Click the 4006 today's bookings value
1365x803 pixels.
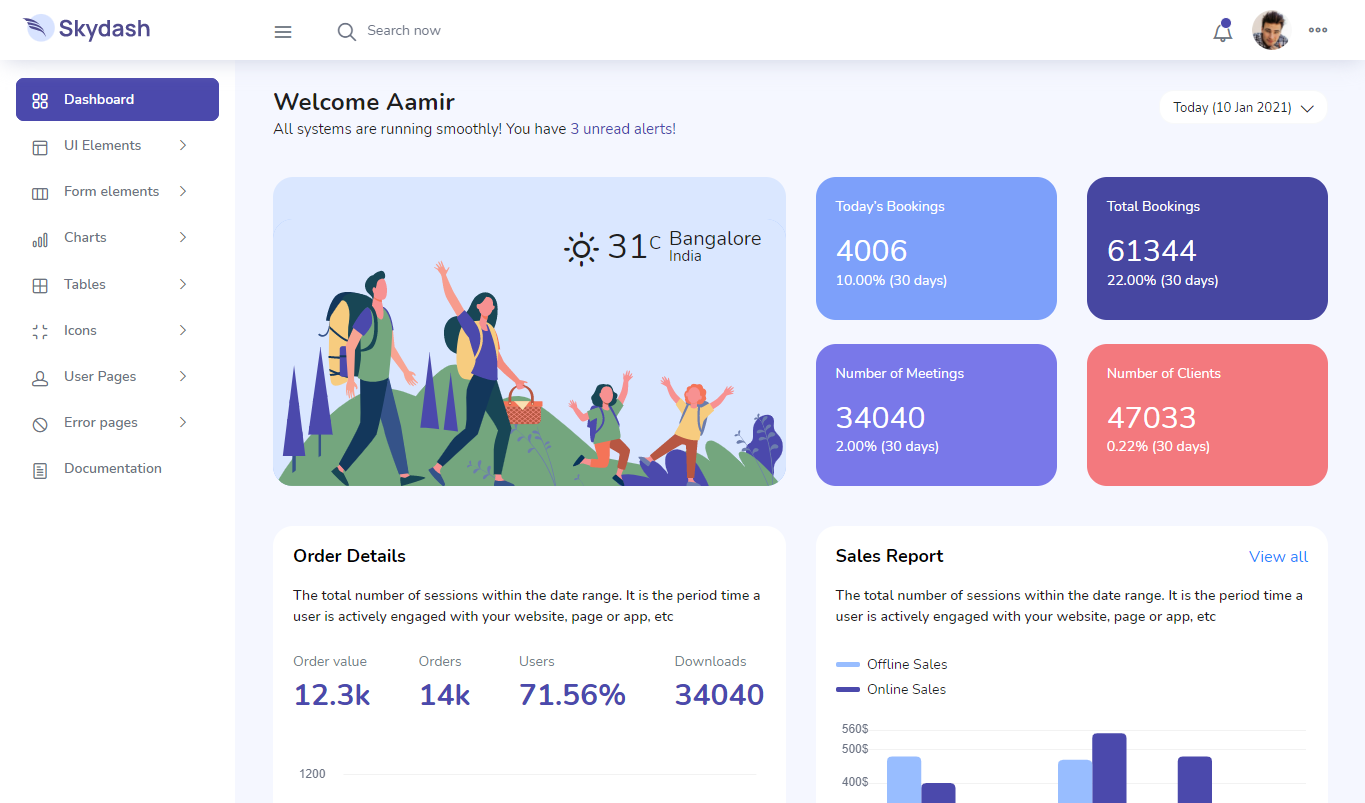coord(871,250)
